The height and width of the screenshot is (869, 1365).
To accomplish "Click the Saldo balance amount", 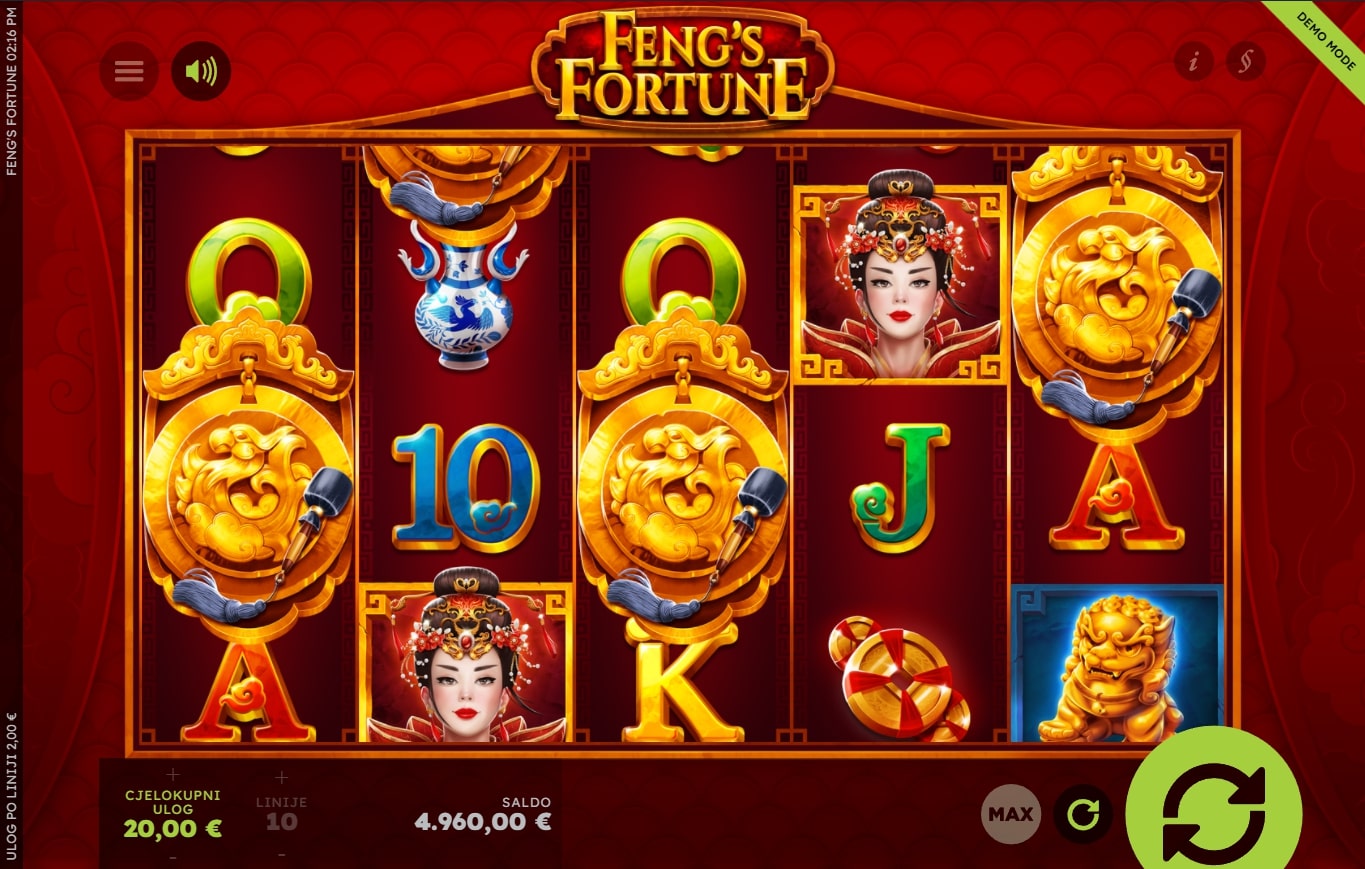I will [483, 822].
